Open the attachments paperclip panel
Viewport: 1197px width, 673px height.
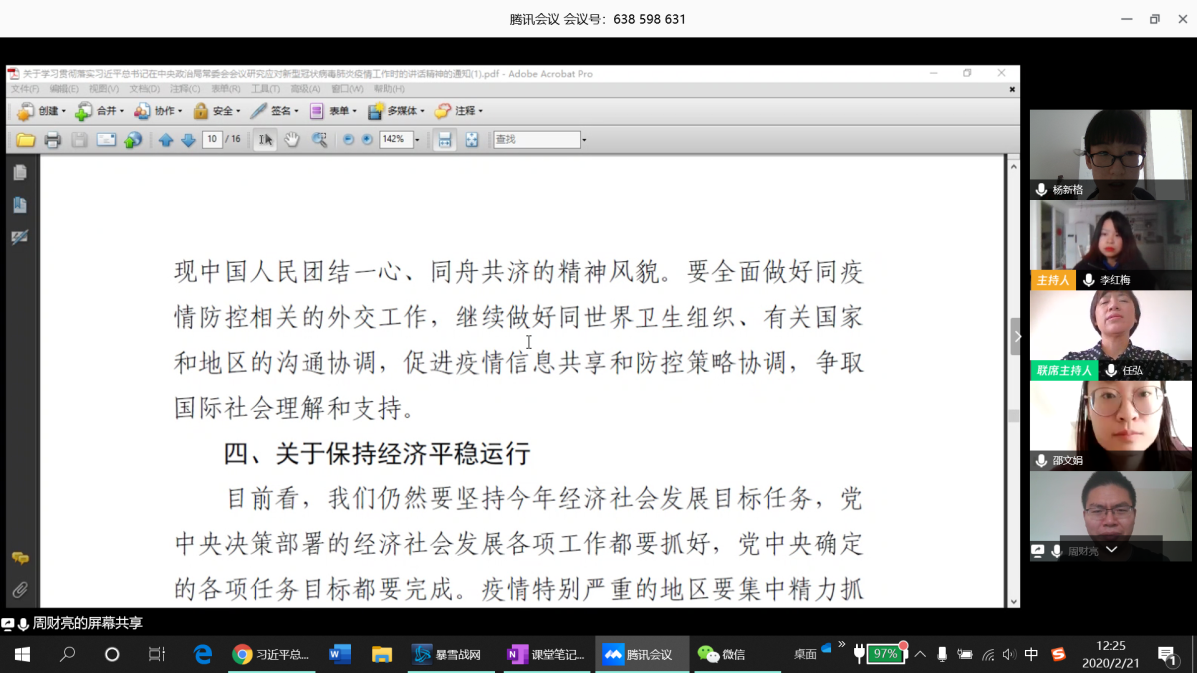tap(20, 590)
